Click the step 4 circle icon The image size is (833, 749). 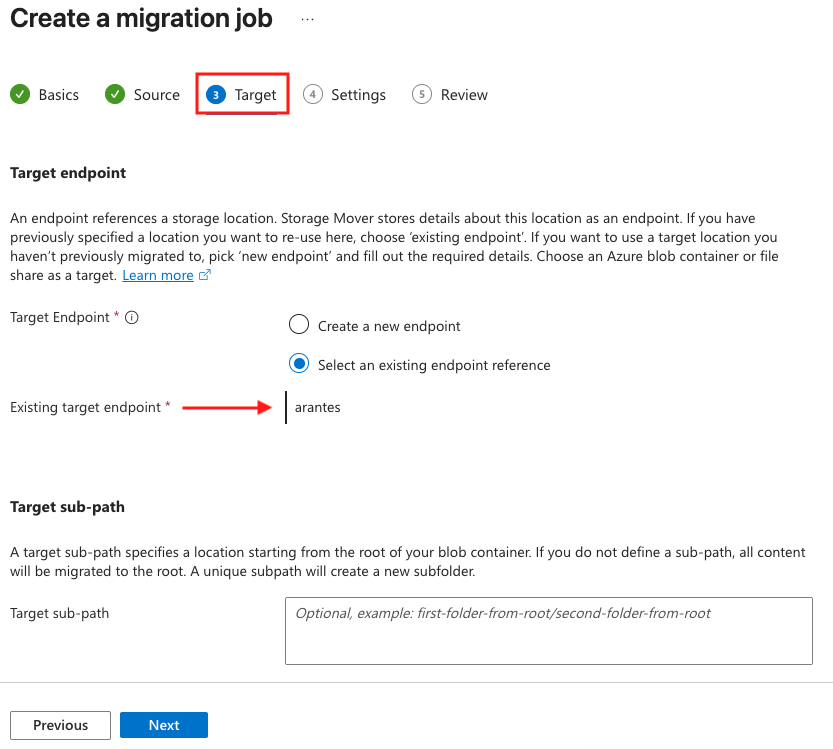(x=313, y=94)
